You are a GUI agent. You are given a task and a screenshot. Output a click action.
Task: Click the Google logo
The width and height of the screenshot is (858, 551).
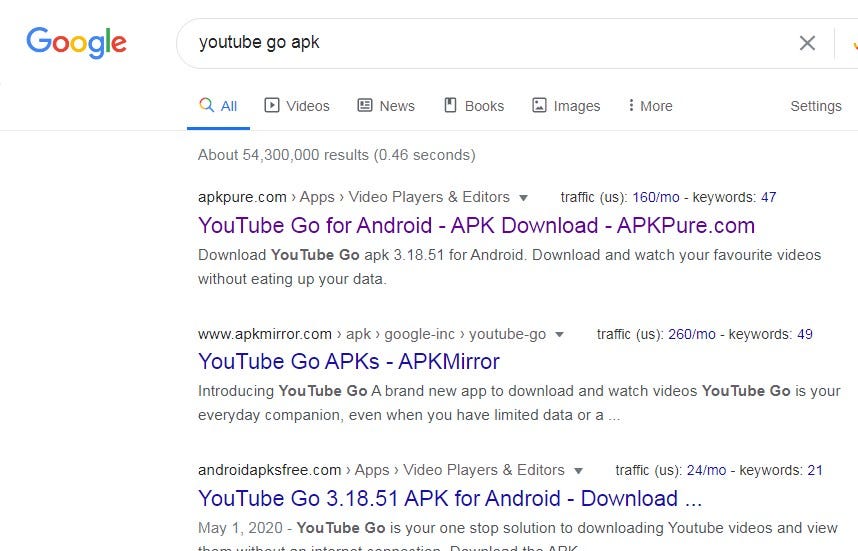[x=76, y=43]
